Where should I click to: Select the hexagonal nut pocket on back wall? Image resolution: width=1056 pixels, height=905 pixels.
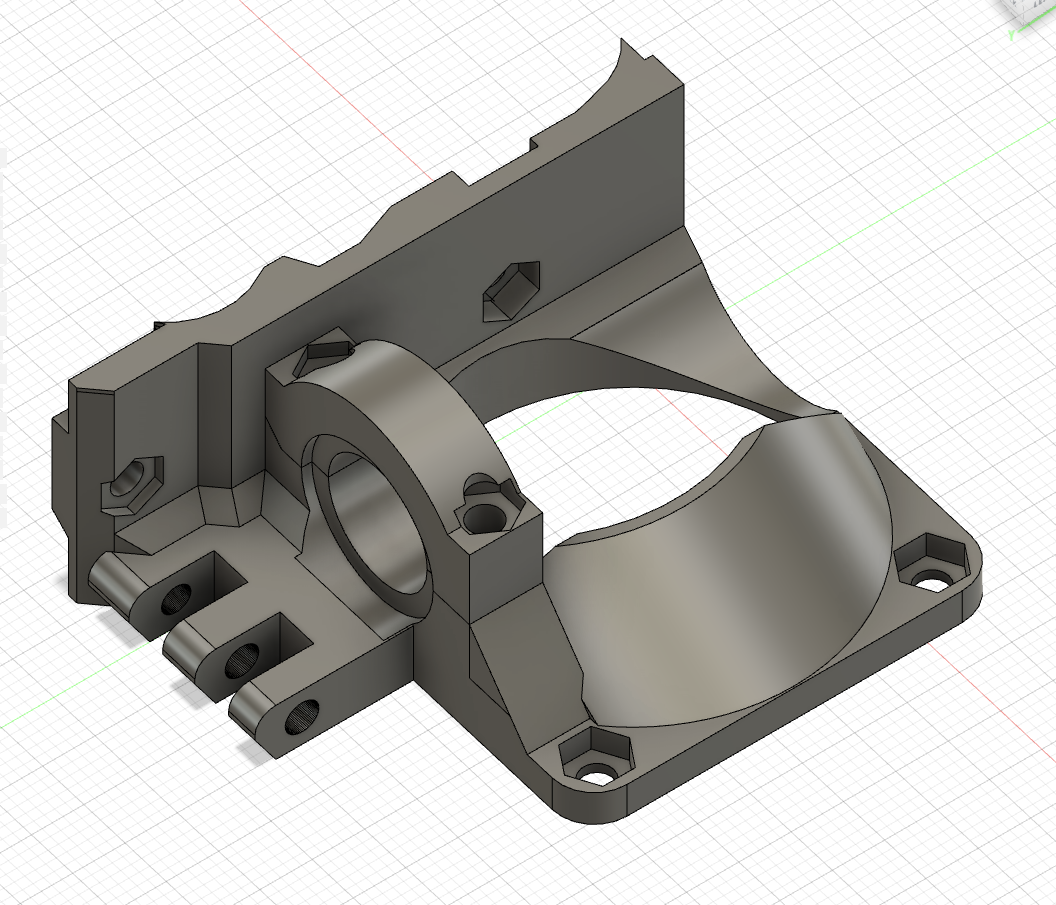[x=512, y=291]
